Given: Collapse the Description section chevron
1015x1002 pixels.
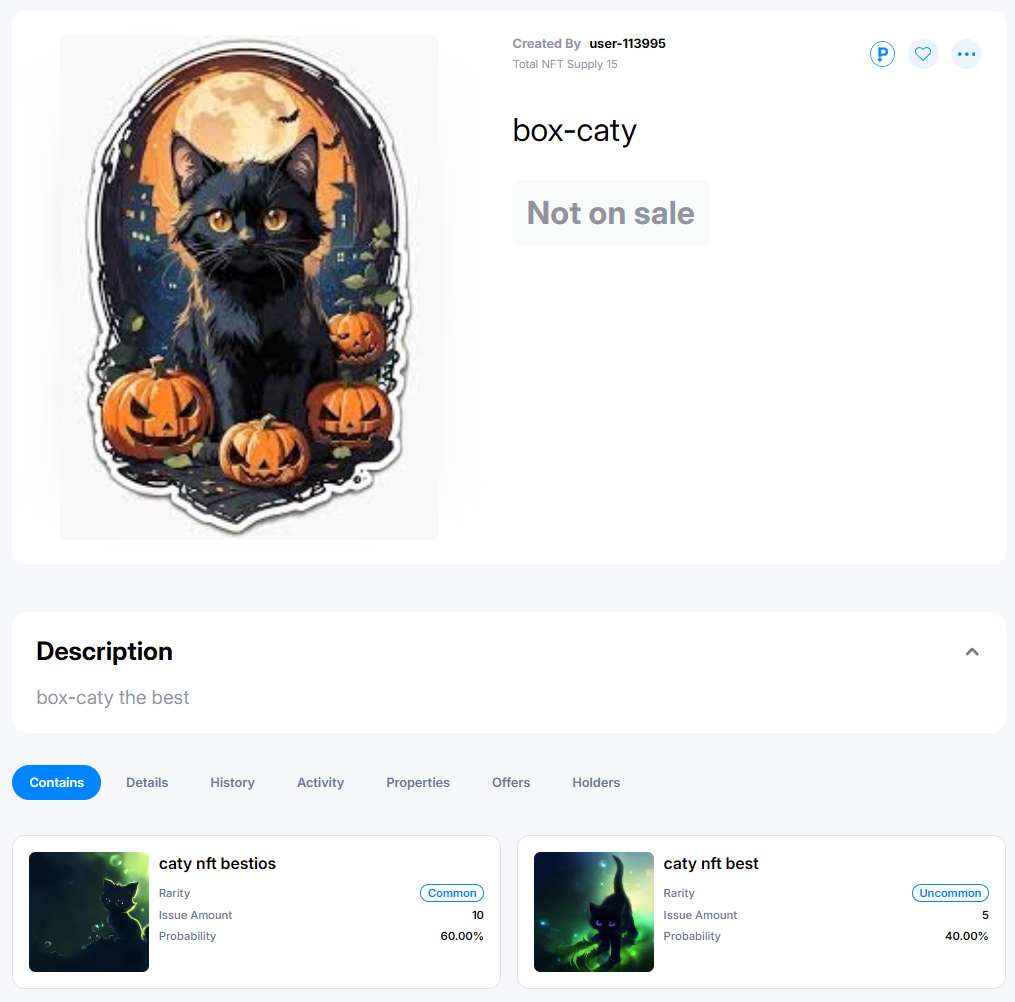Looking at the screenshot, I should (x=972, y=652).
